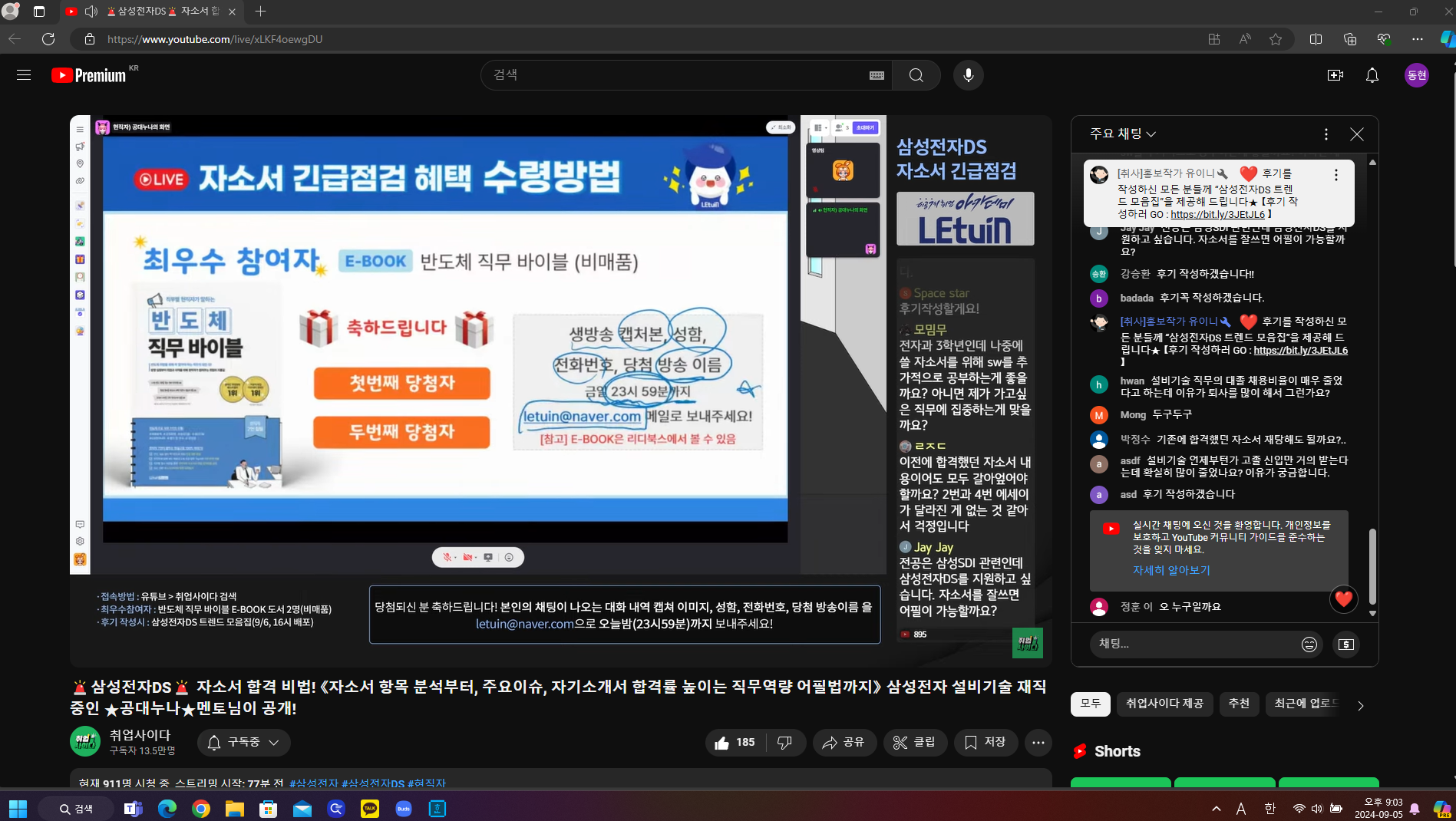Screen dimensions: 1456x821
Task: Click the 자세히 알아보기 link
Action: 1171,570
